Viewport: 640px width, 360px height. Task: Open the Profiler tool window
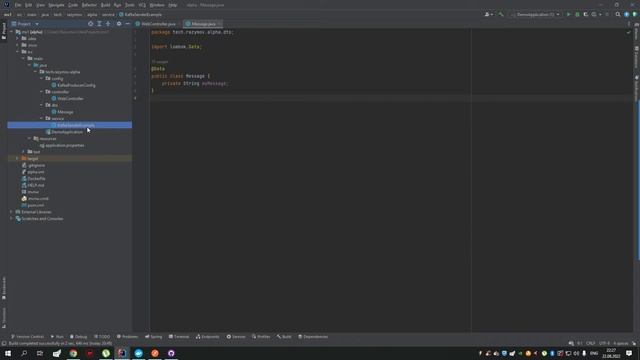click(261, 337)
